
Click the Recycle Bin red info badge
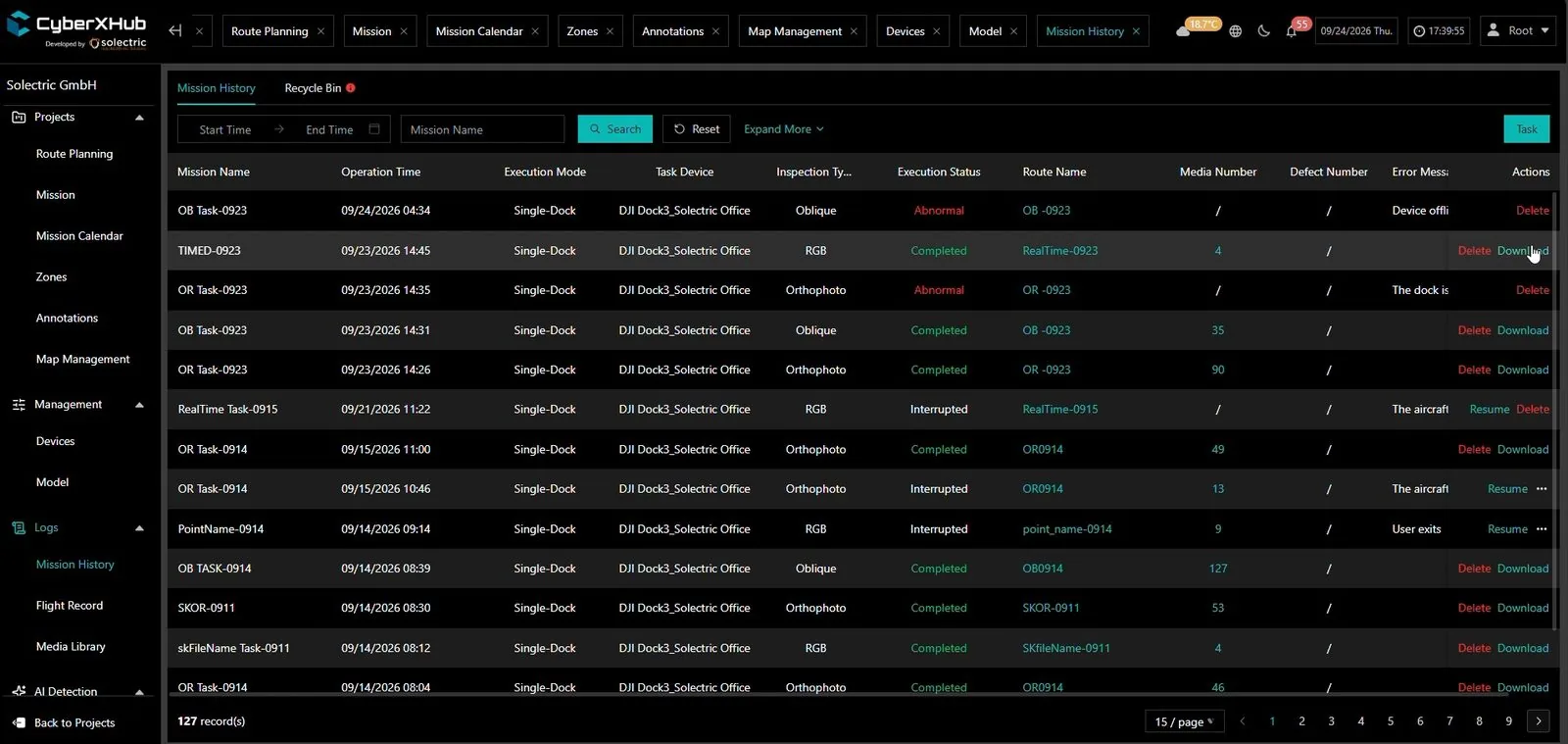coord(350,88)
